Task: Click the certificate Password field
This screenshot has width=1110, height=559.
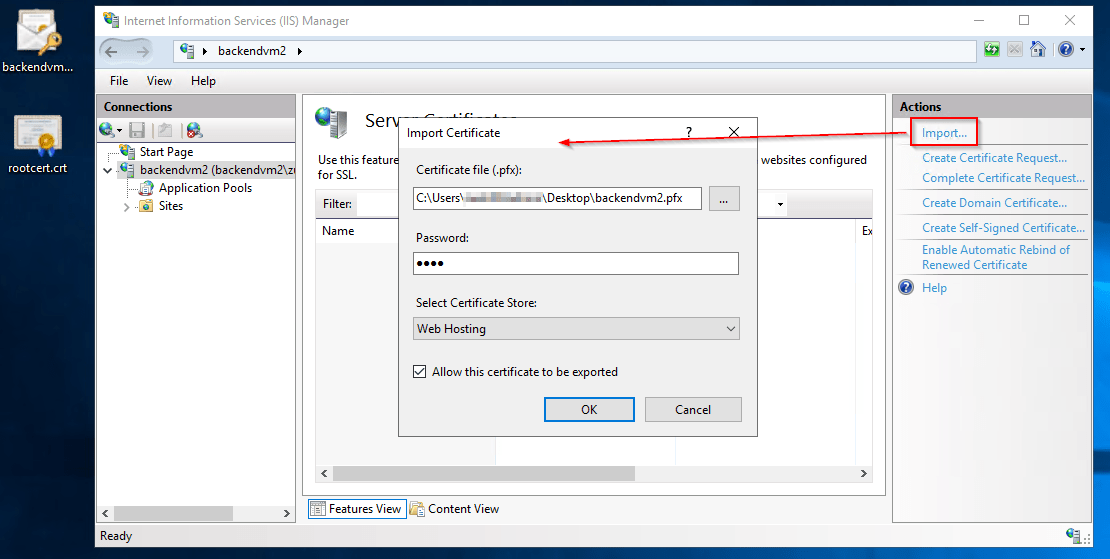Action: 575,263
